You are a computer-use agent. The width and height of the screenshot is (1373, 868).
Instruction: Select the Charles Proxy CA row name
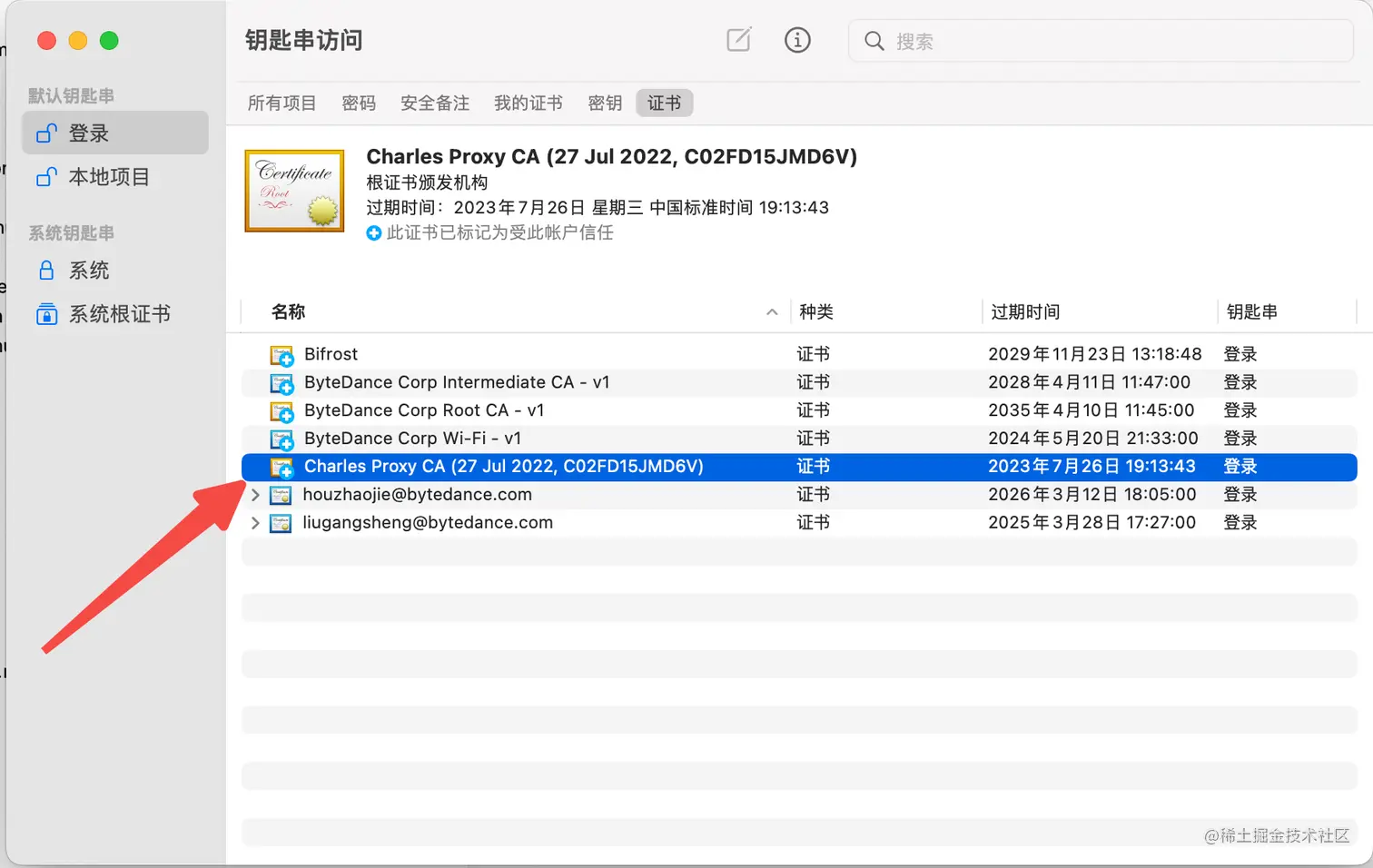coord(504,467)
